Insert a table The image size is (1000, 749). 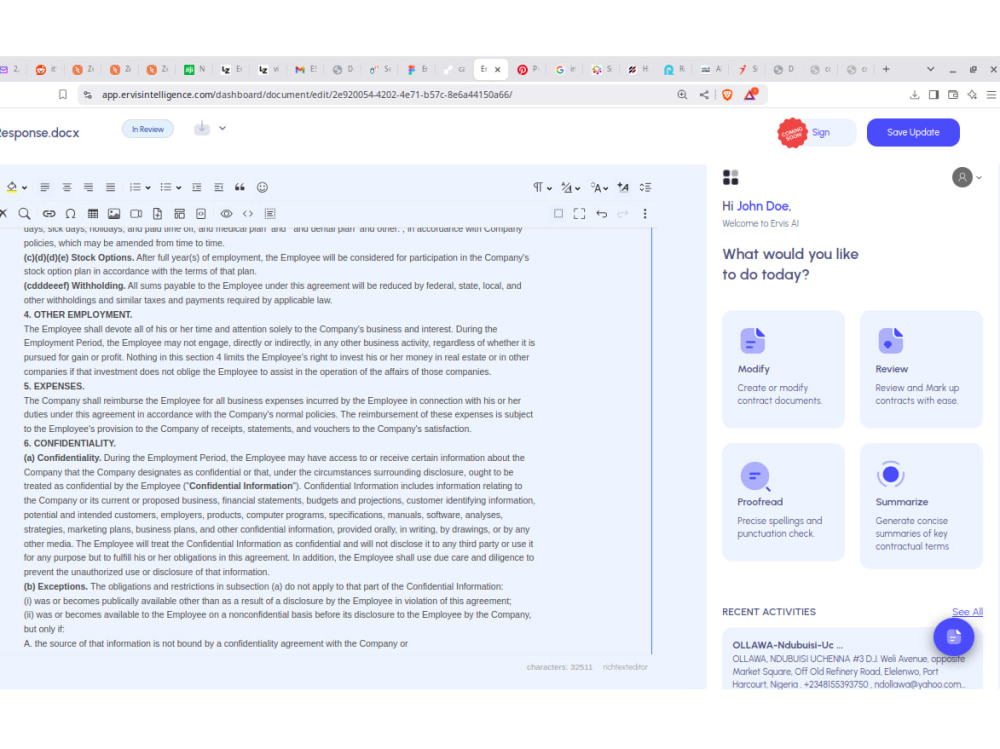92,214
